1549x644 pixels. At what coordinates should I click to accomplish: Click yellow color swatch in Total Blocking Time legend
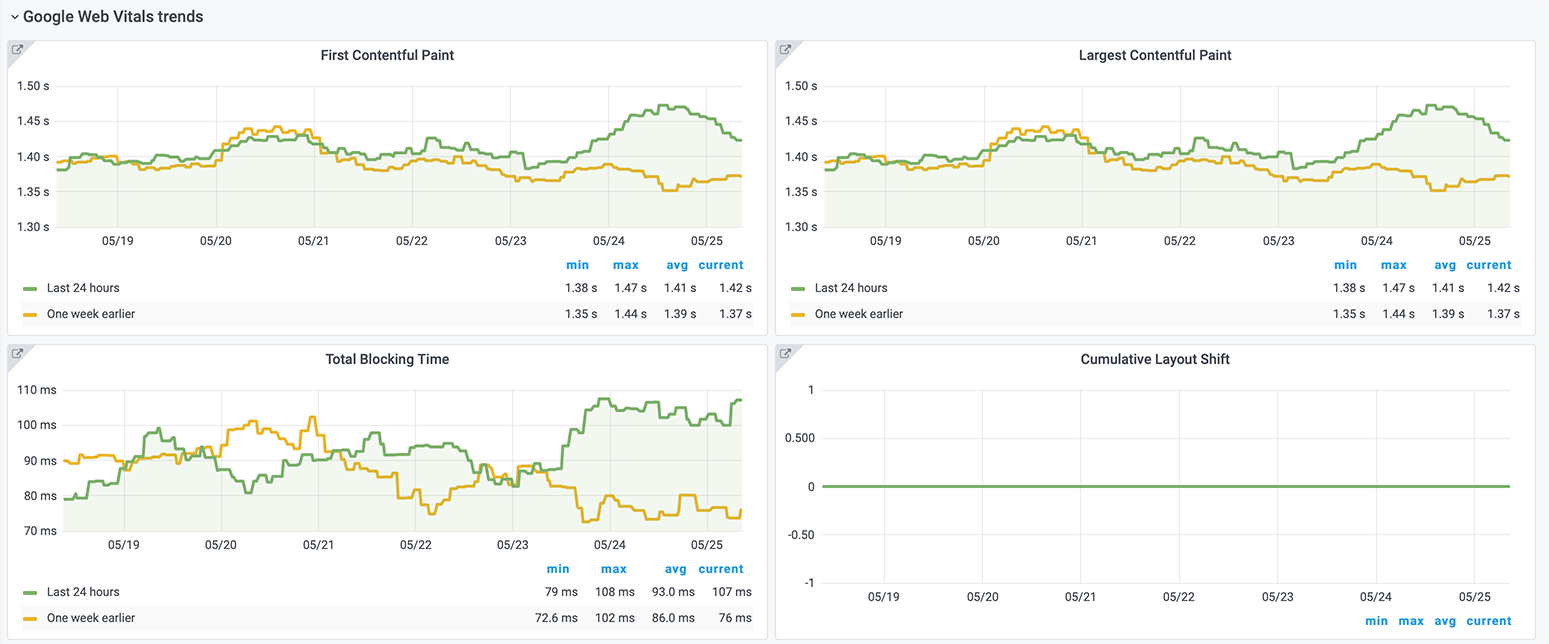click(30, 618)
